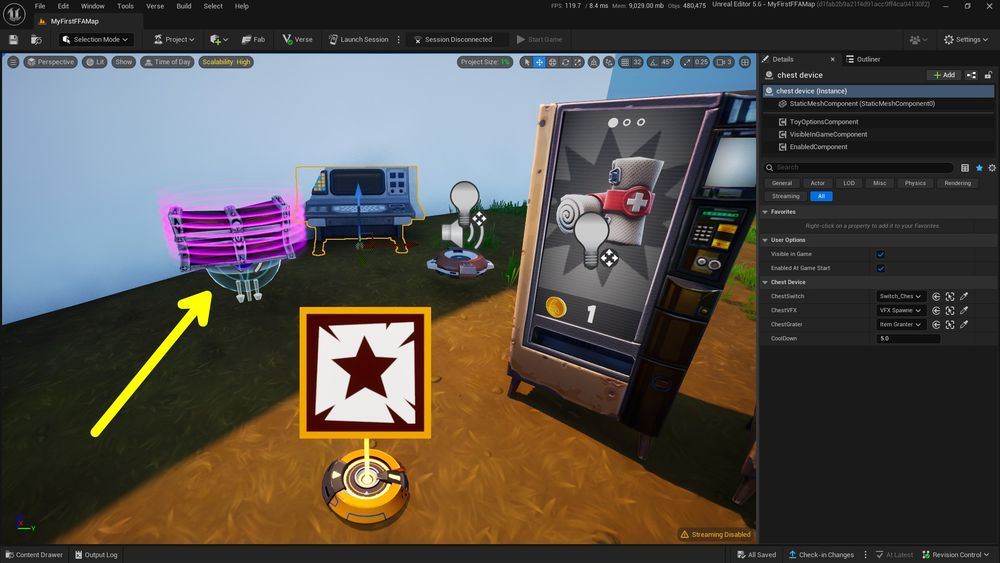
Task: Save the current level with the disk icon
Action: [x=13, y=40]
